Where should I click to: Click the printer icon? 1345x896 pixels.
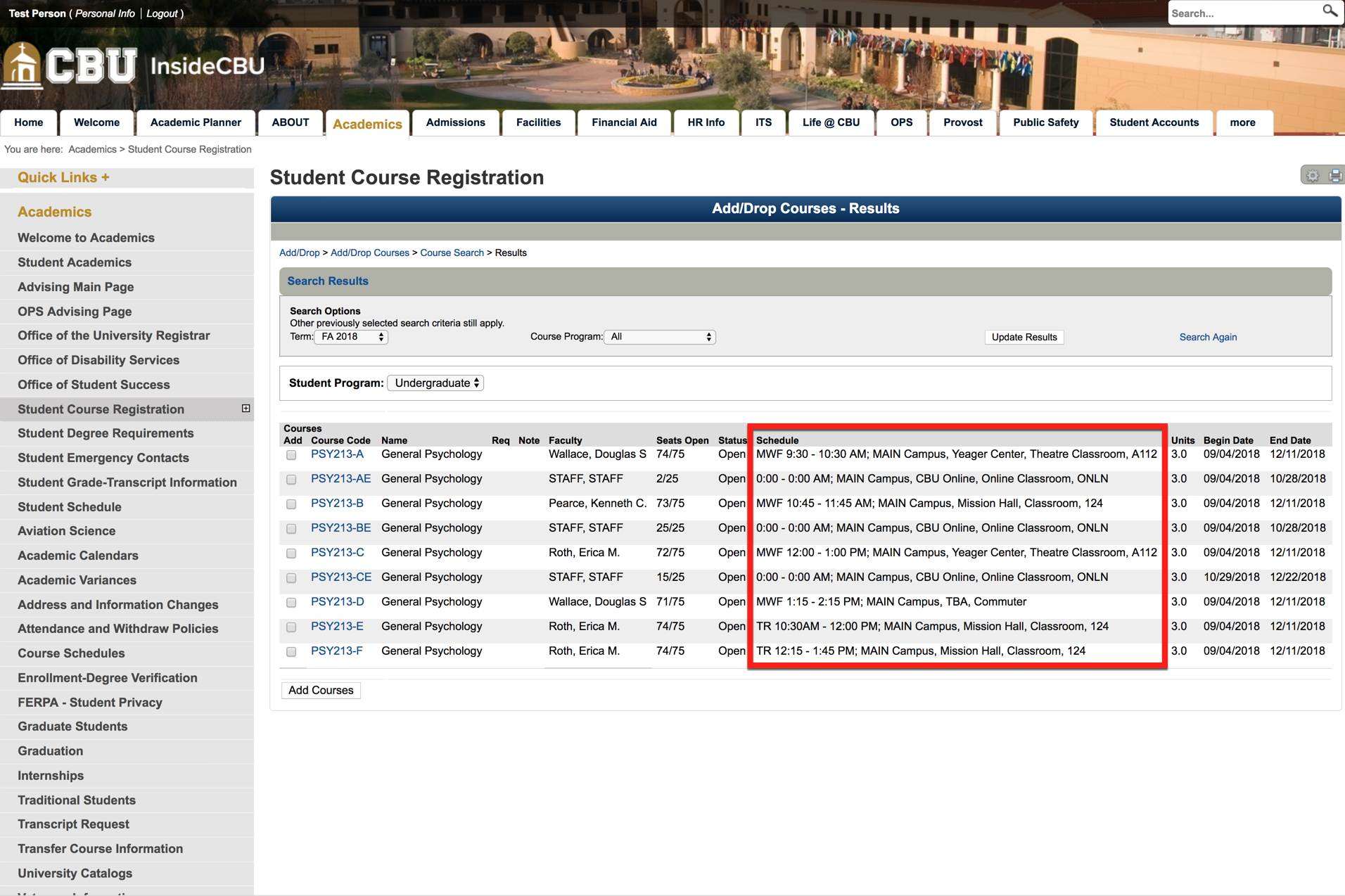coord(1334,176)
